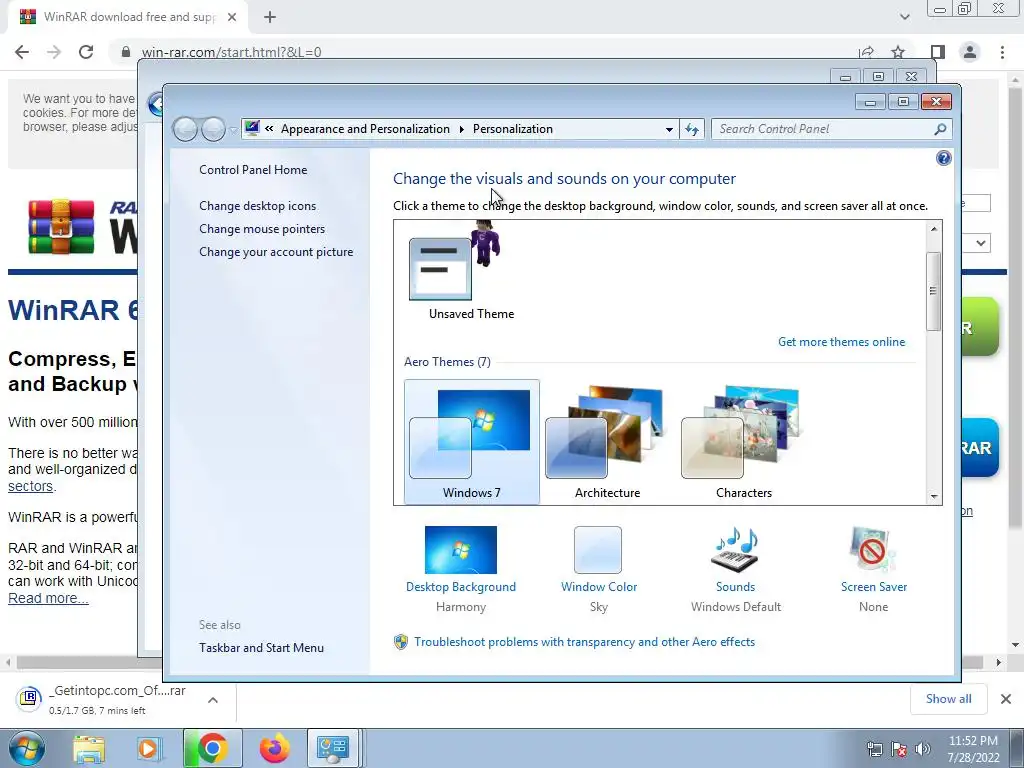Open Taskbar and Start Menu link
Viewport: 1024px width, 768px height.
(x=261, y=648)
